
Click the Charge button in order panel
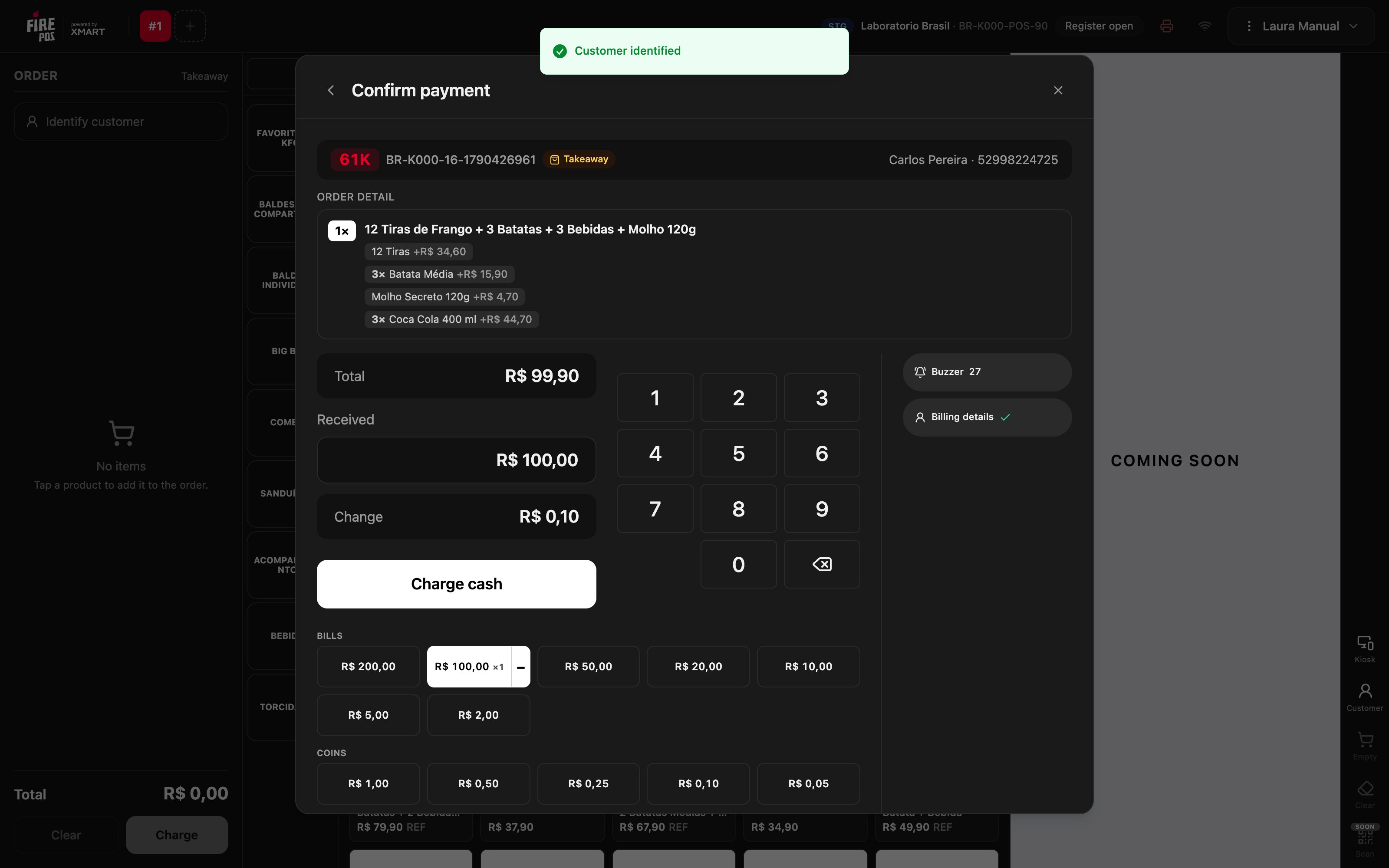177,835
